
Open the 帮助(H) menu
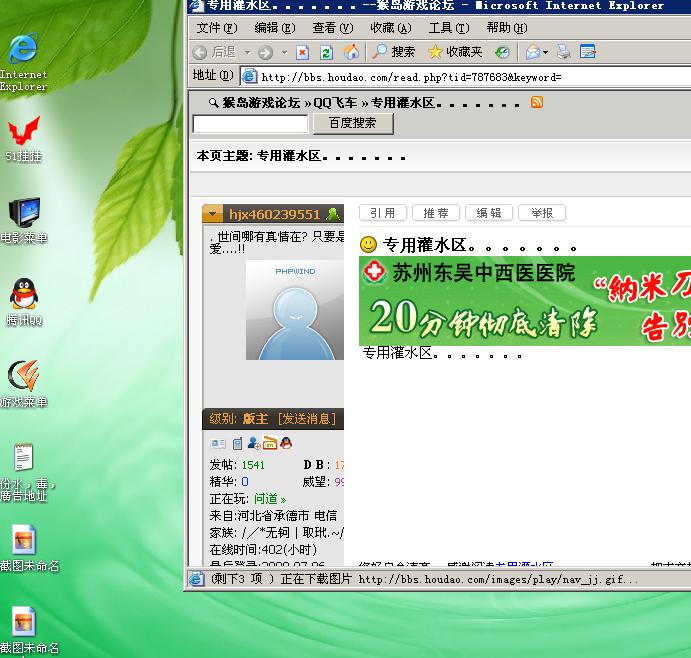507,28
